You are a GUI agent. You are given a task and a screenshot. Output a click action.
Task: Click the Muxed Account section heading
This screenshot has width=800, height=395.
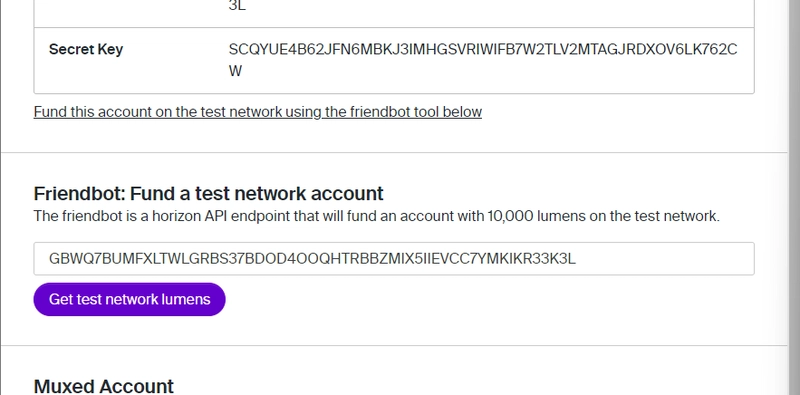104,386
